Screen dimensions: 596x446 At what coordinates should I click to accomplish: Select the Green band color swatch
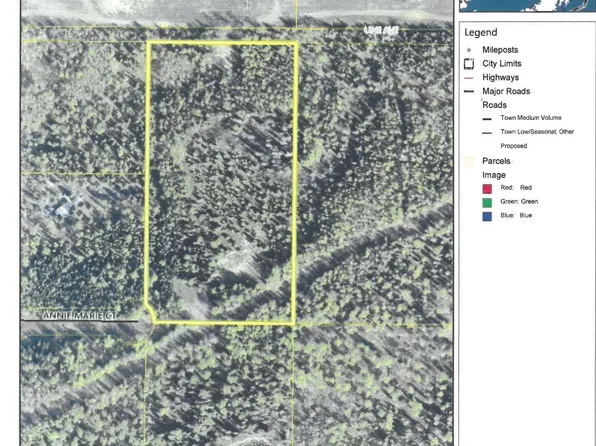point(487,202)
